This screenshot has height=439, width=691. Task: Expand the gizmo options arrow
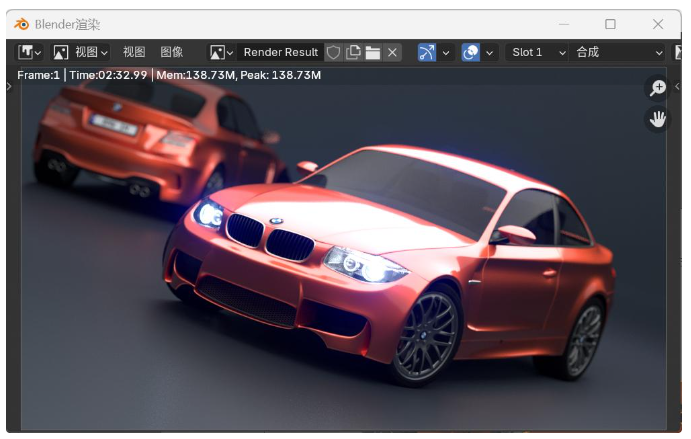[x=446, y=53]
